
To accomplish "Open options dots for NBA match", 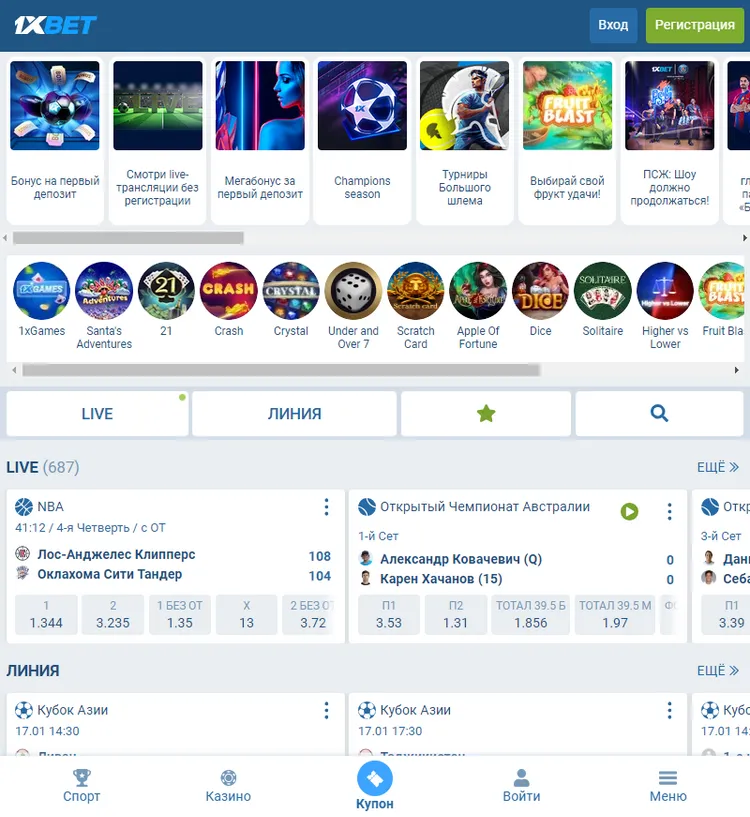I will coord(326,507).
